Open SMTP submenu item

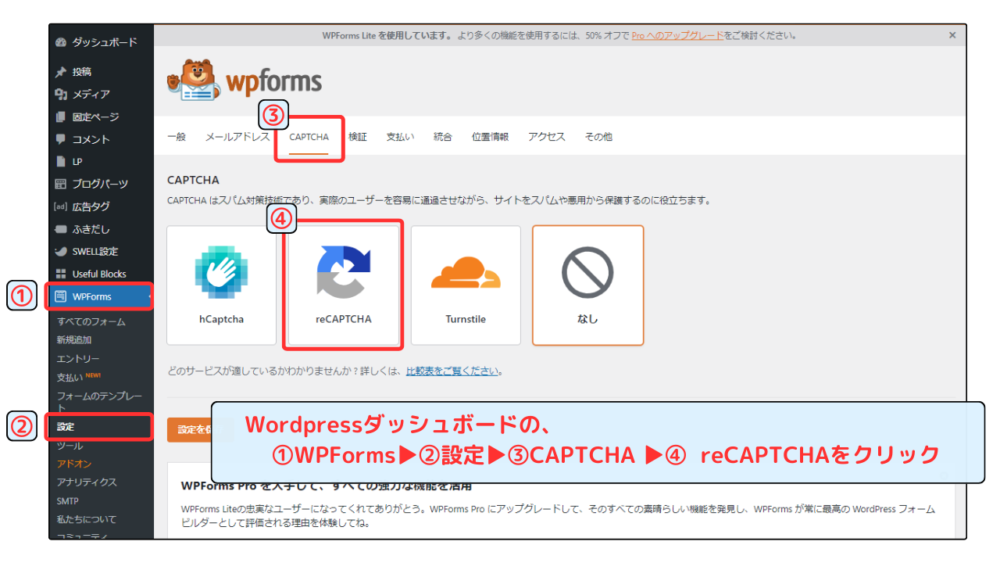[68, 501]
